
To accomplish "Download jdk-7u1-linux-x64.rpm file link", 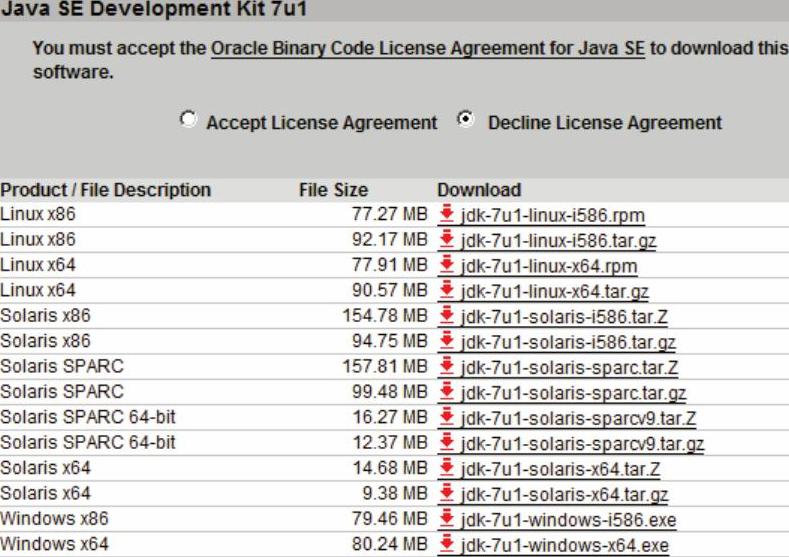I will tap(549, 266).
